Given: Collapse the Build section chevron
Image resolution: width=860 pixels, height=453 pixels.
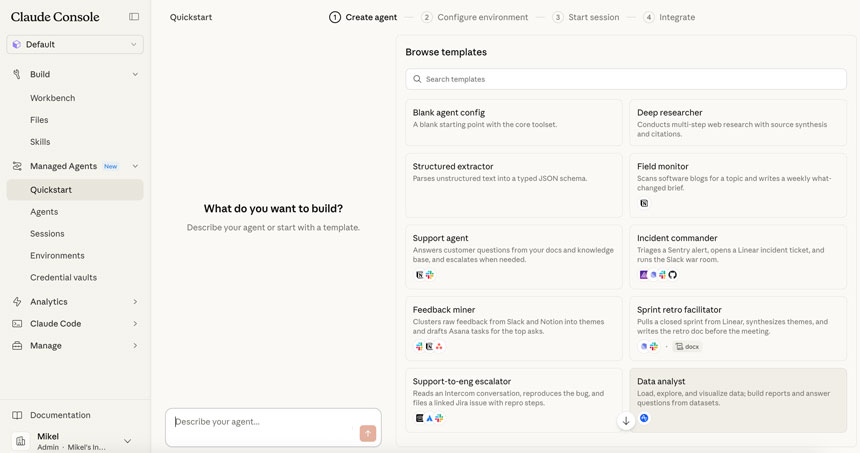Looking at the screenshot, I should pyautogui.click(x=135, y=74).
